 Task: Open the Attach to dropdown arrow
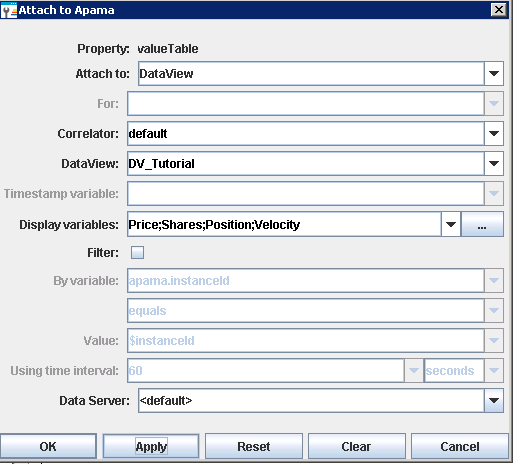pos(494,73)
